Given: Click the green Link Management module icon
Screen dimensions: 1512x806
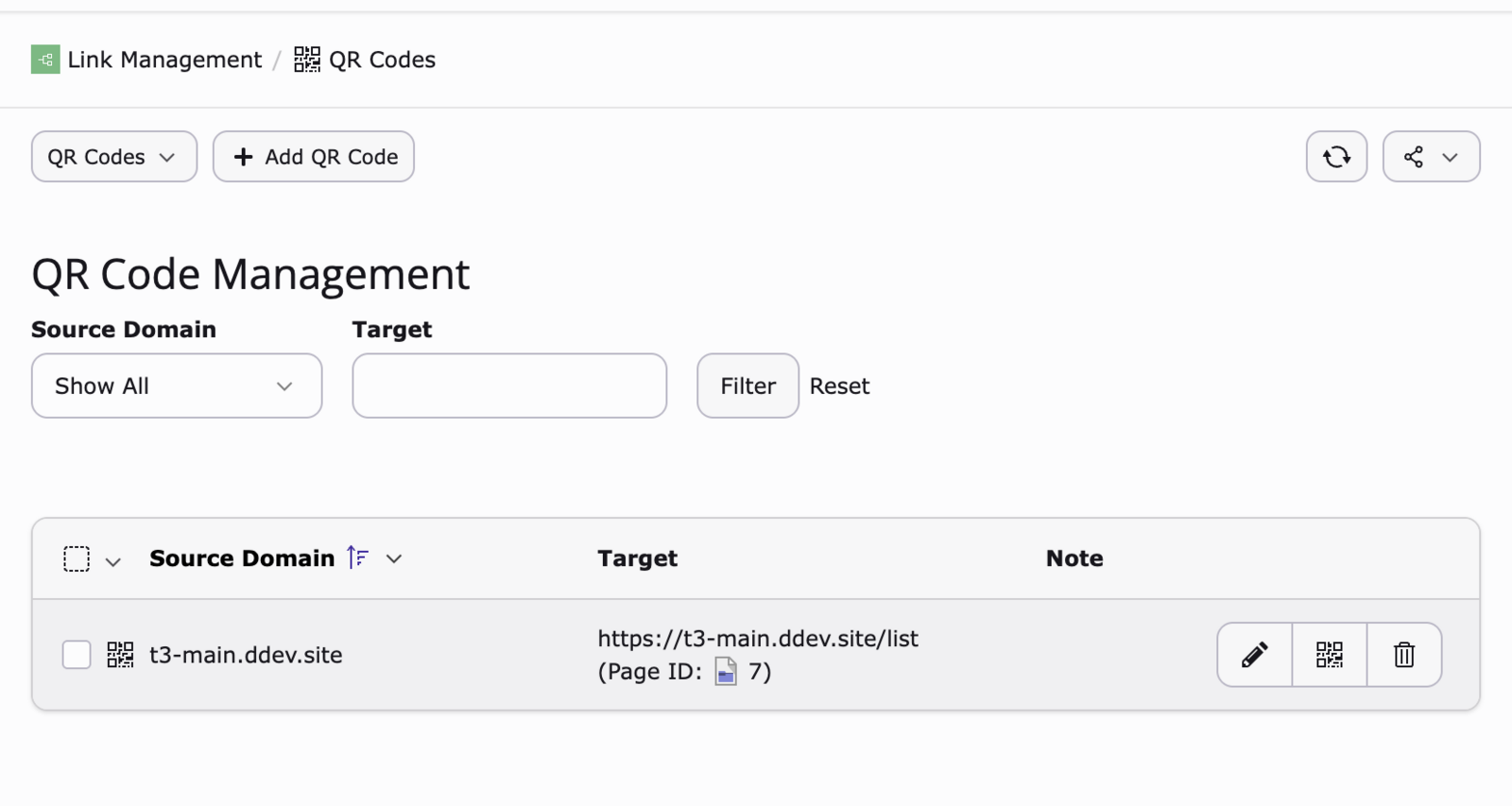Looking at the screenshot, I should [45, 60].
